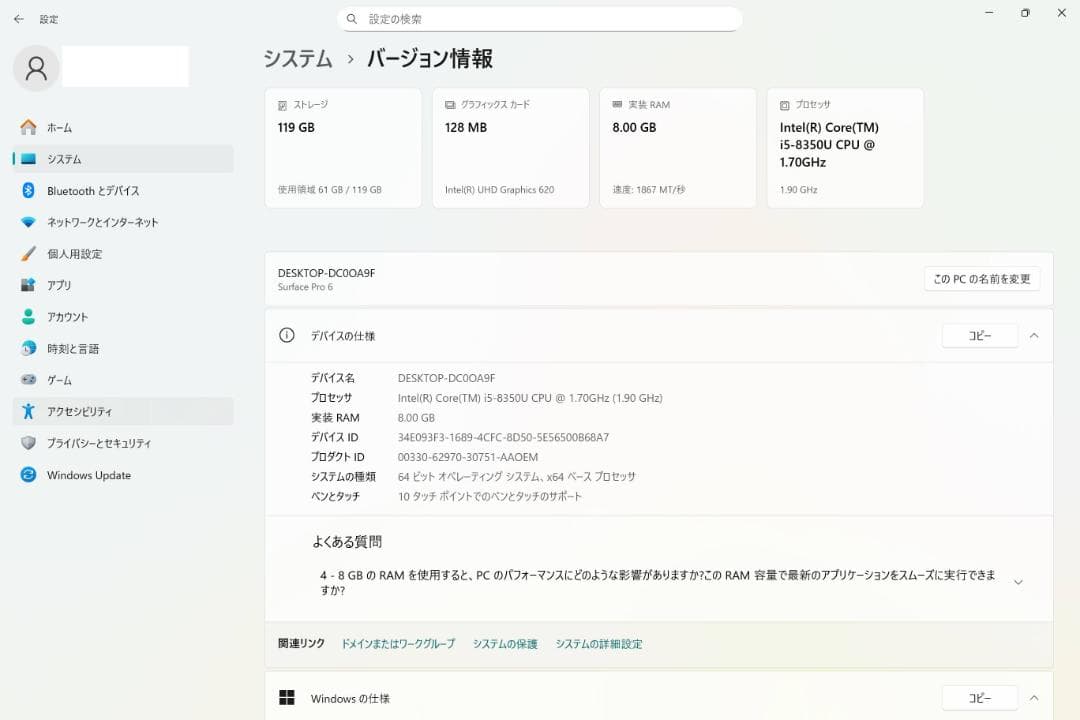Viewport: 1080px width, 720px height.
Task: Open the 個人用設定 personalization icon
Action: (x=30, y=254)
